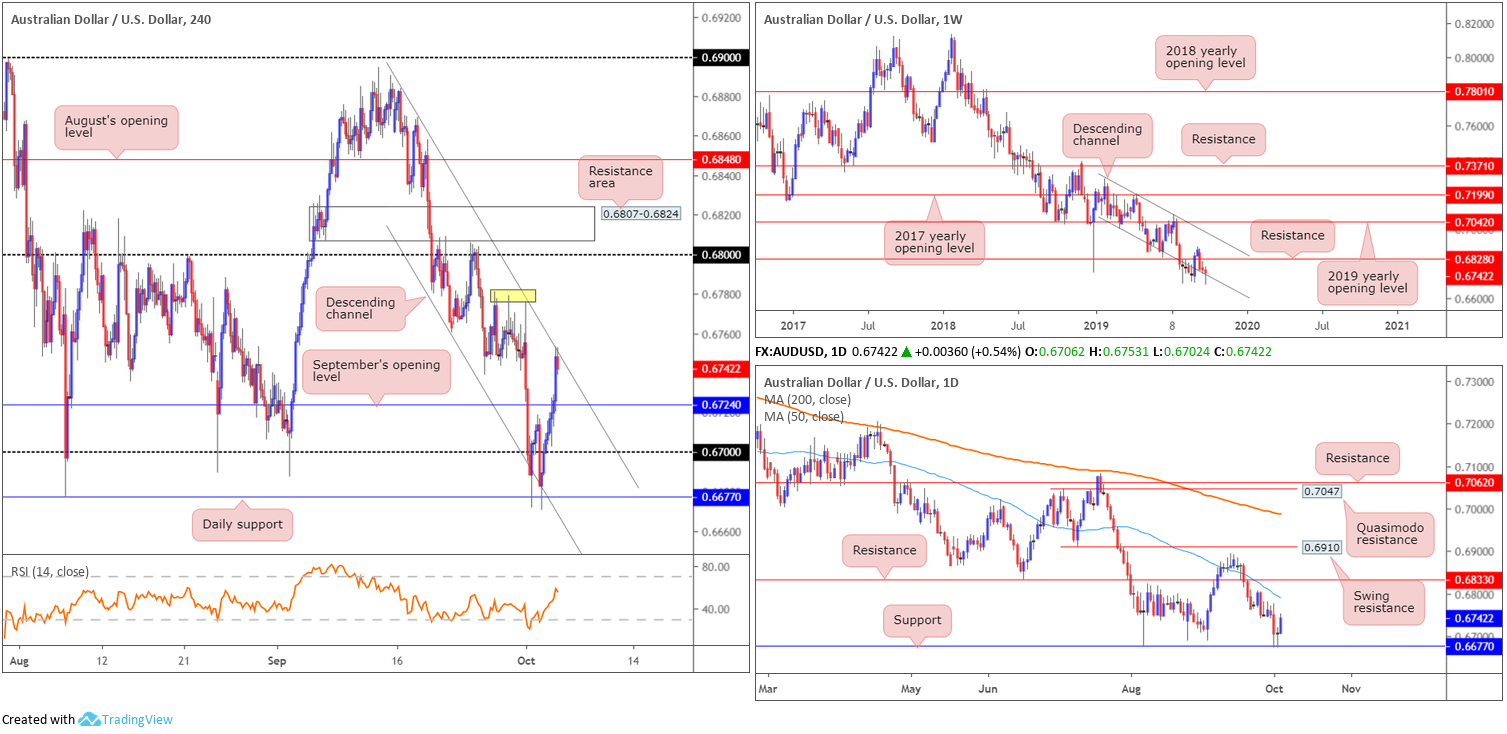
Task: Click the RSI (14, close) indicator label
Action: tap(50, 572)
